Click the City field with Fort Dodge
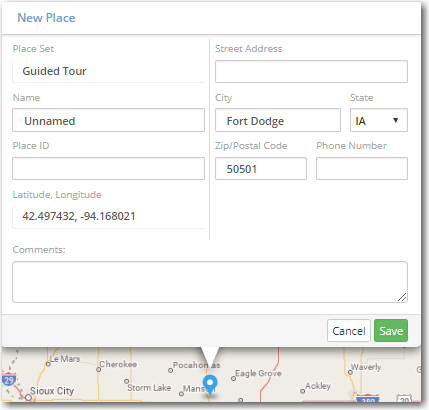This screenshot has width=429, height=410. pos(278,120)
